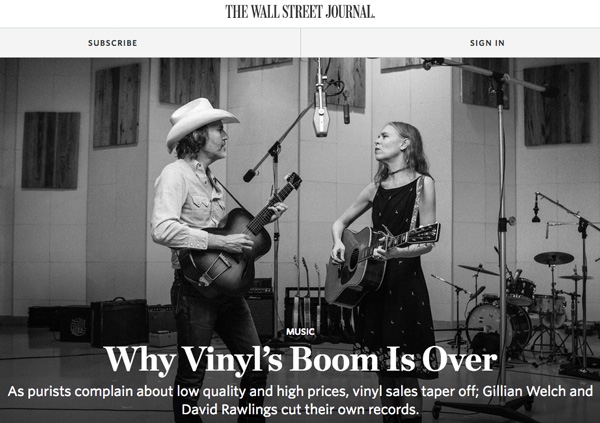Click the drum kit in the photo
This screenshot has height=423, width=600.
click(517, 302)
